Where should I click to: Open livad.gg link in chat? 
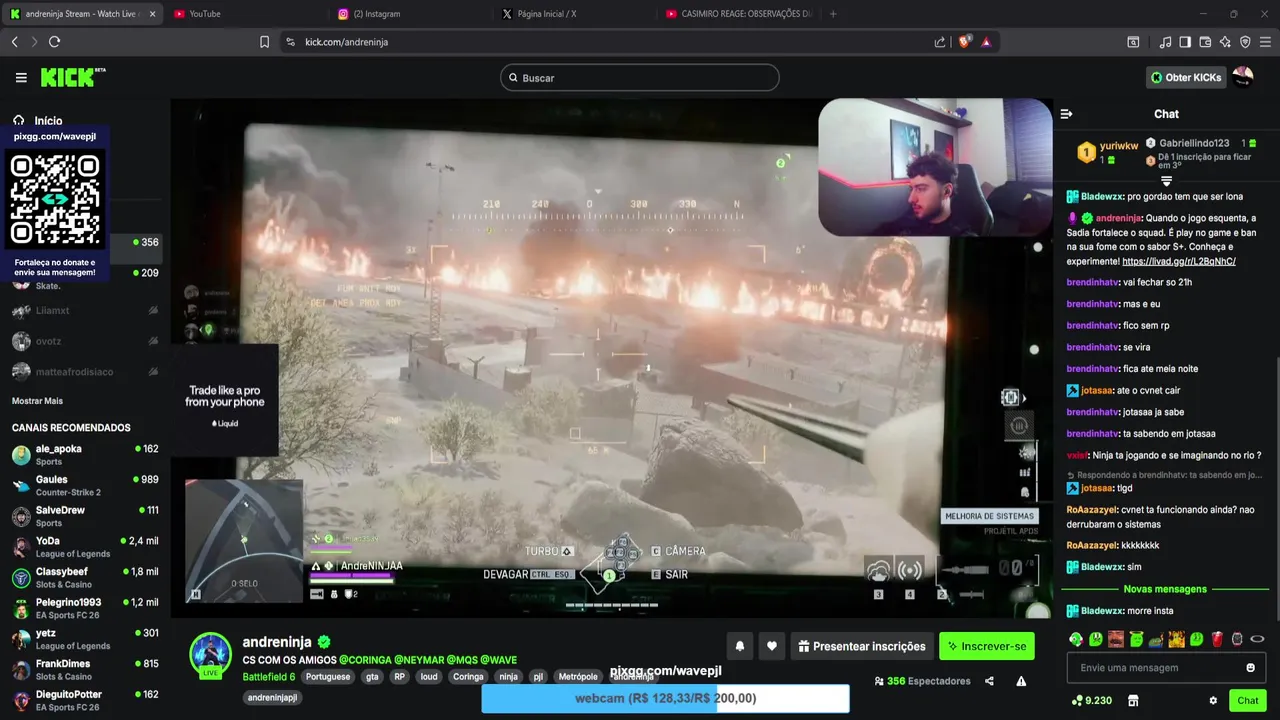click(1179, 261)
